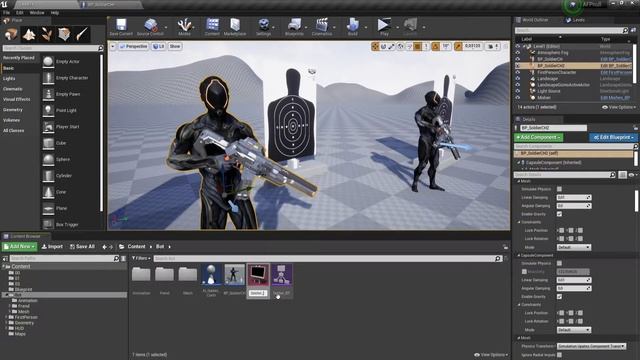This screenshot has height=360, width=640.
Task: Select the Foliage mode leaf icon
Action: (x=47, y=35)
